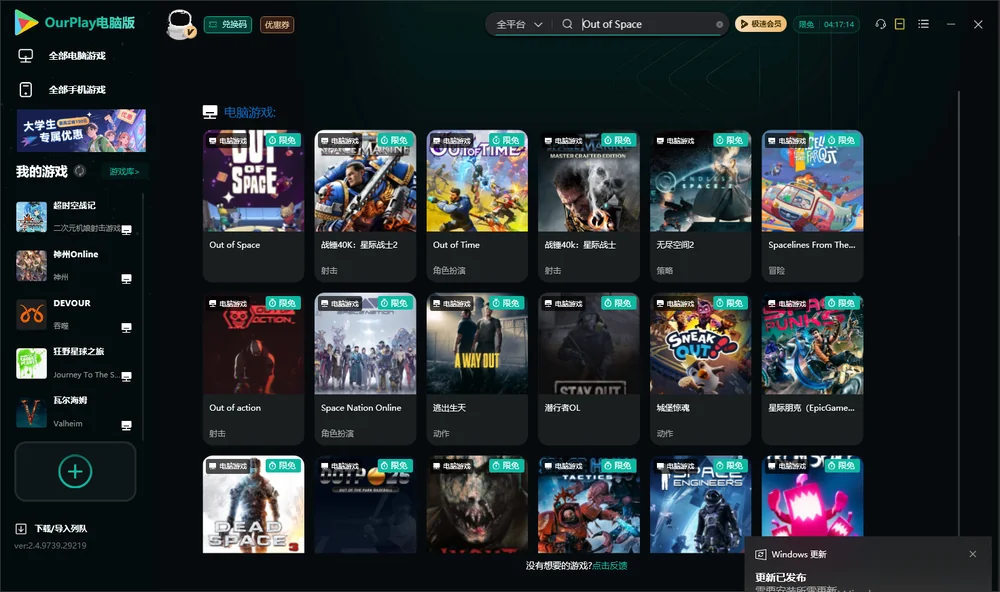Open the 无尽空间2 game card
The width and height of the screenshot is (1000, 592).
(x=700, y=205)
